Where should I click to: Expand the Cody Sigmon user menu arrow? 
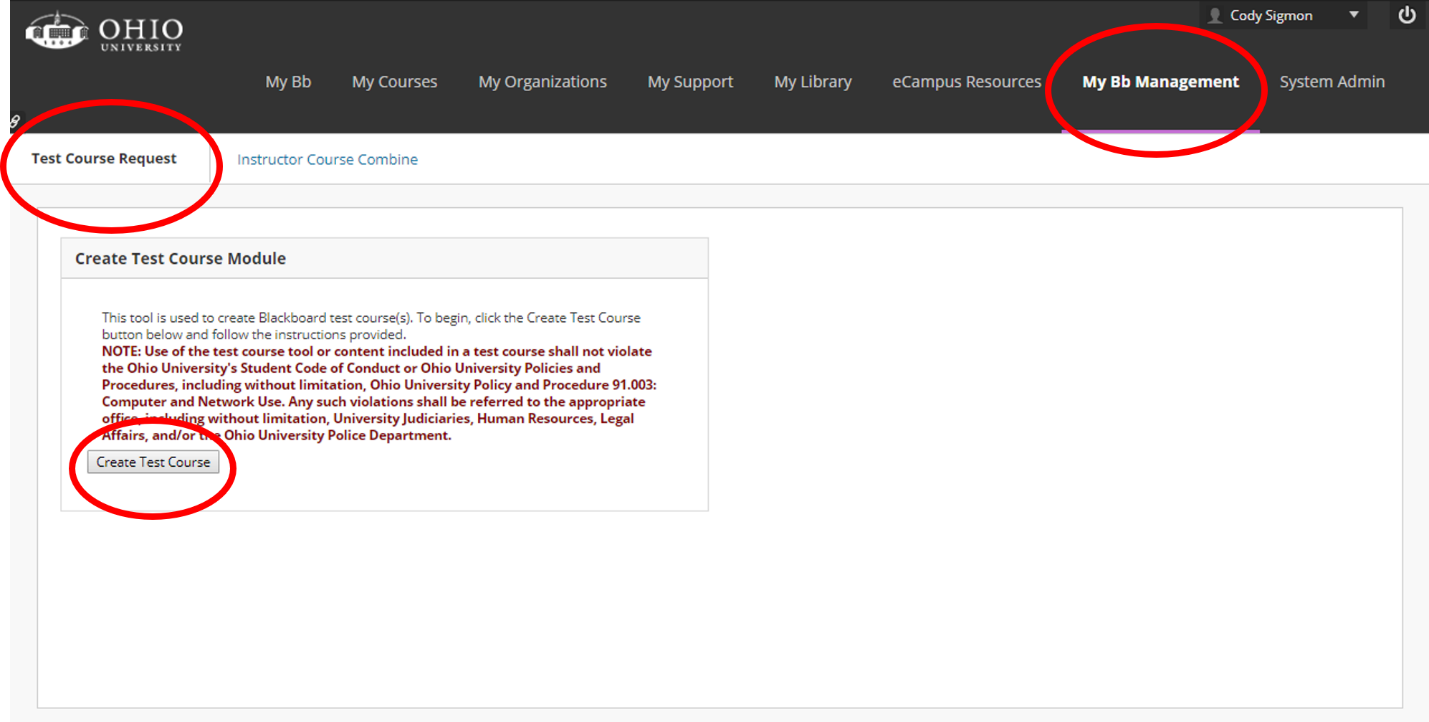(x=1354, y=15)
